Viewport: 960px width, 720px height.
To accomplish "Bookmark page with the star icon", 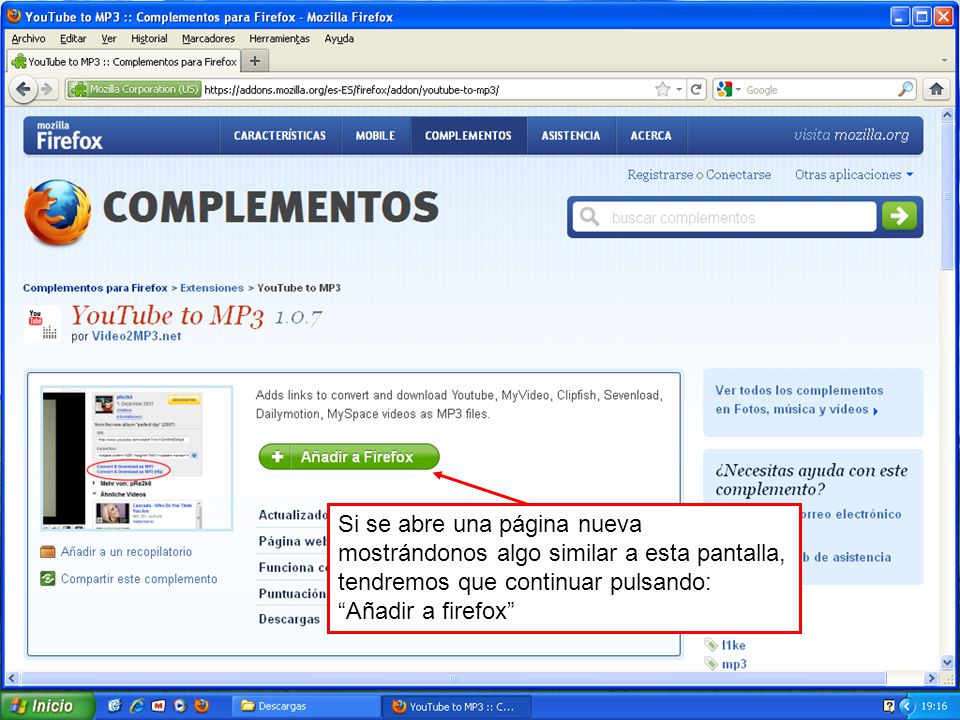I will coord(662,89).
